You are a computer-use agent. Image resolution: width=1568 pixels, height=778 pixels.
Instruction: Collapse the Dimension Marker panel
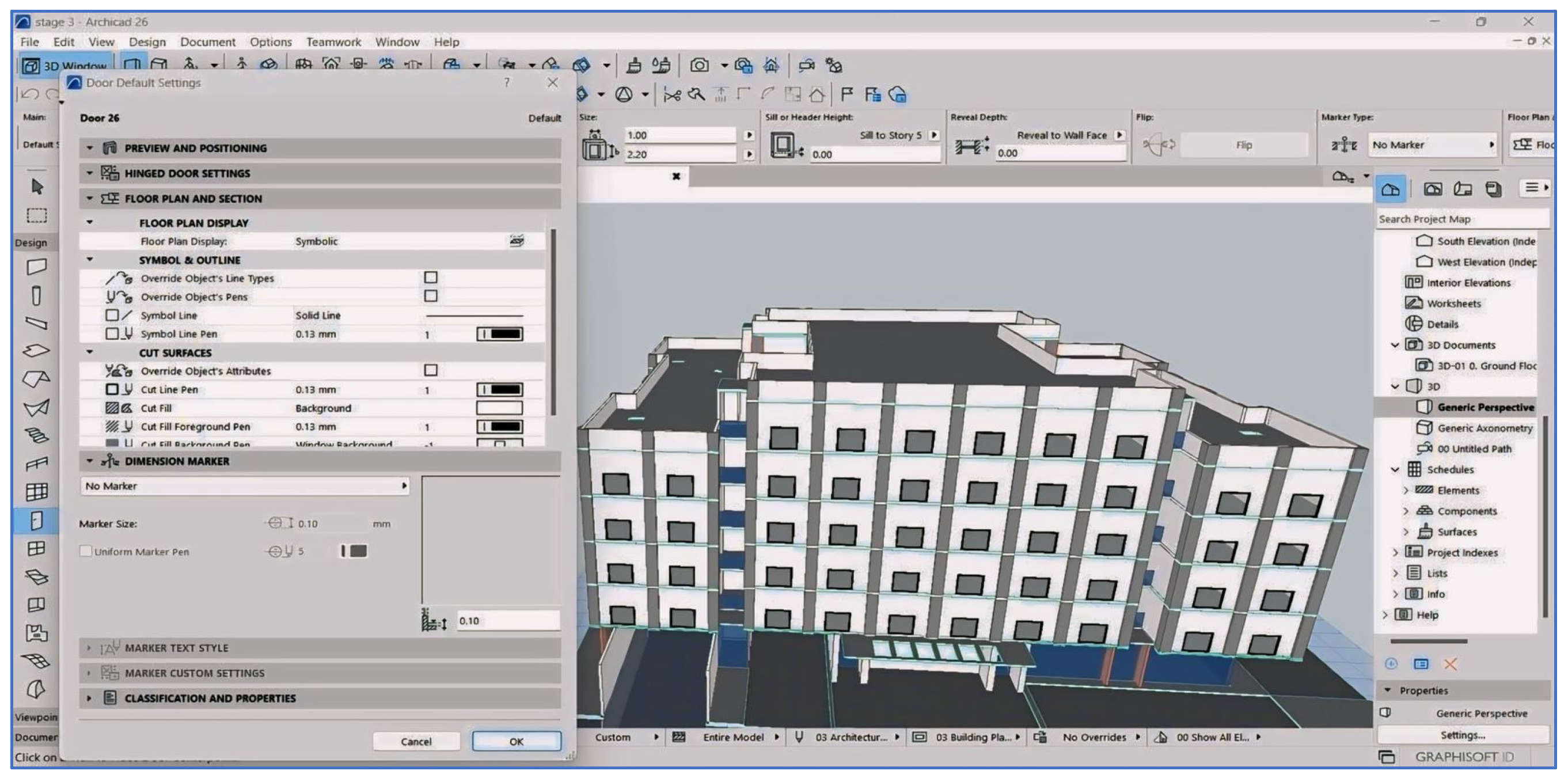click(x=90, y=461)
